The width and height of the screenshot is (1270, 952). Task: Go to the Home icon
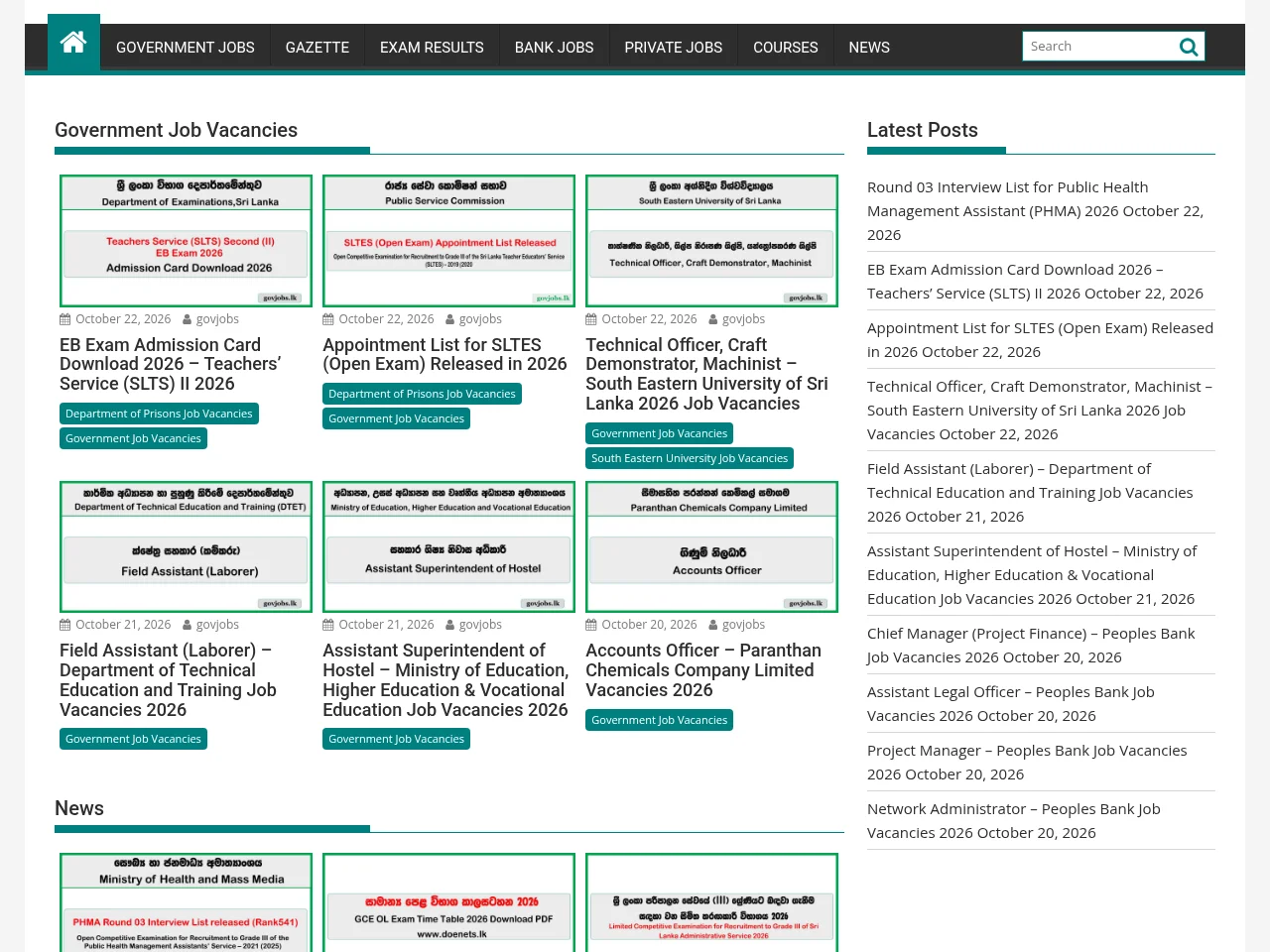point(73,43)
